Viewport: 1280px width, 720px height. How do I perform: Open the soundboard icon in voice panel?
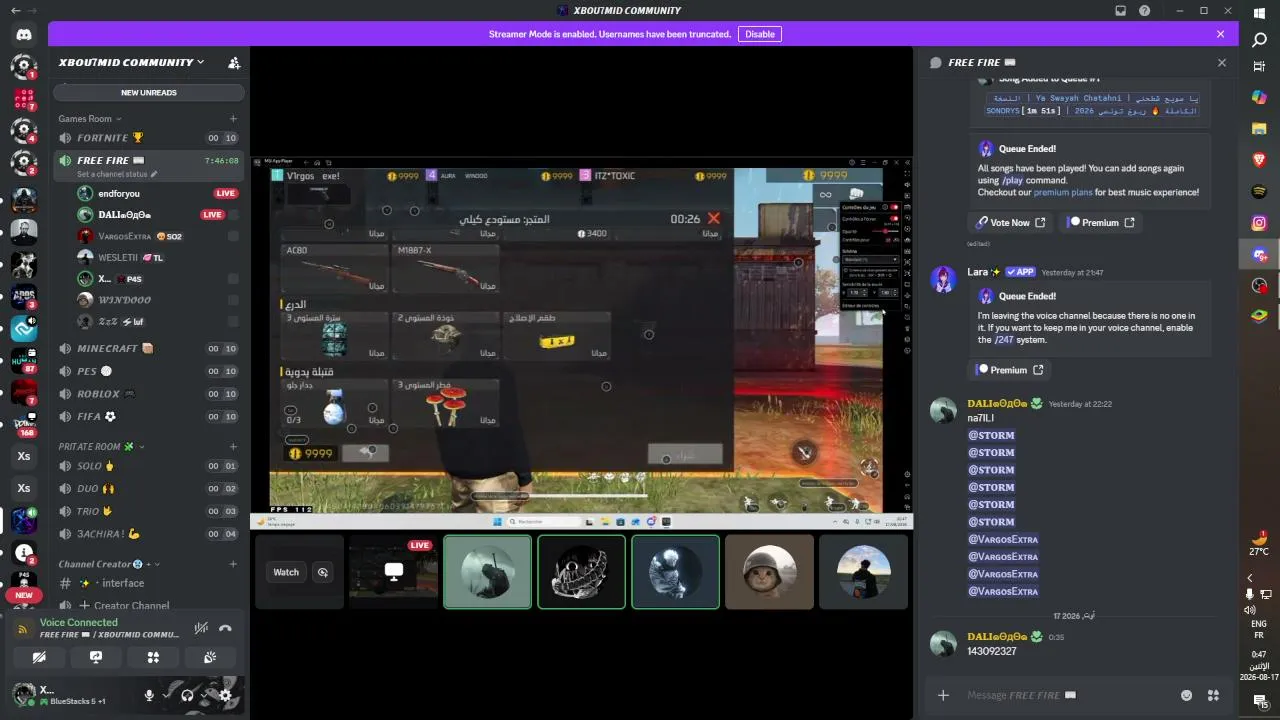click(x=210, y=657)
